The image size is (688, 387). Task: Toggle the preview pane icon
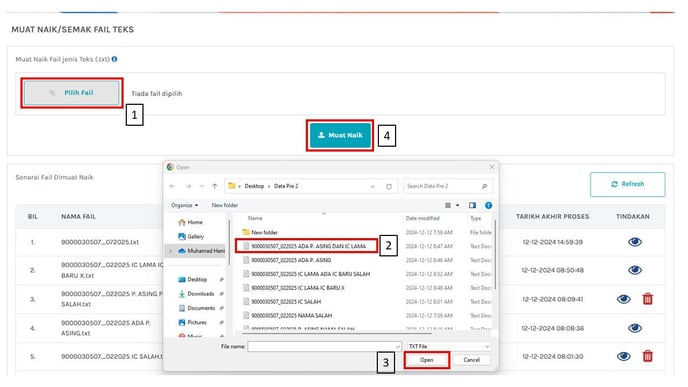tap(472, 205)
